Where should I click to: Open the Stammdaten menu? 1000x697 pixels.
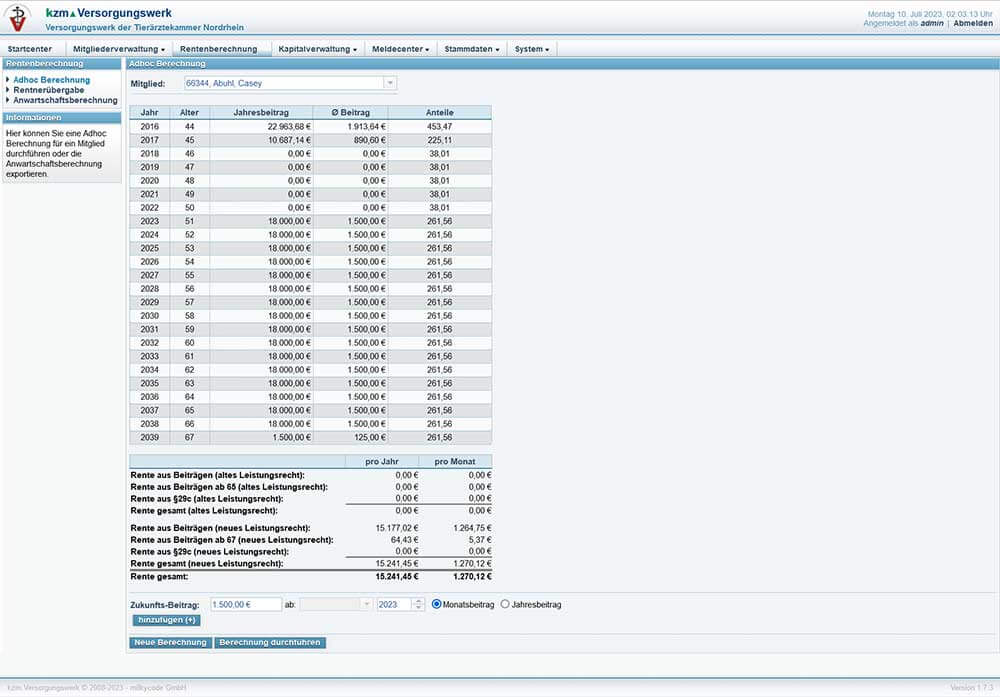[472, 48]
